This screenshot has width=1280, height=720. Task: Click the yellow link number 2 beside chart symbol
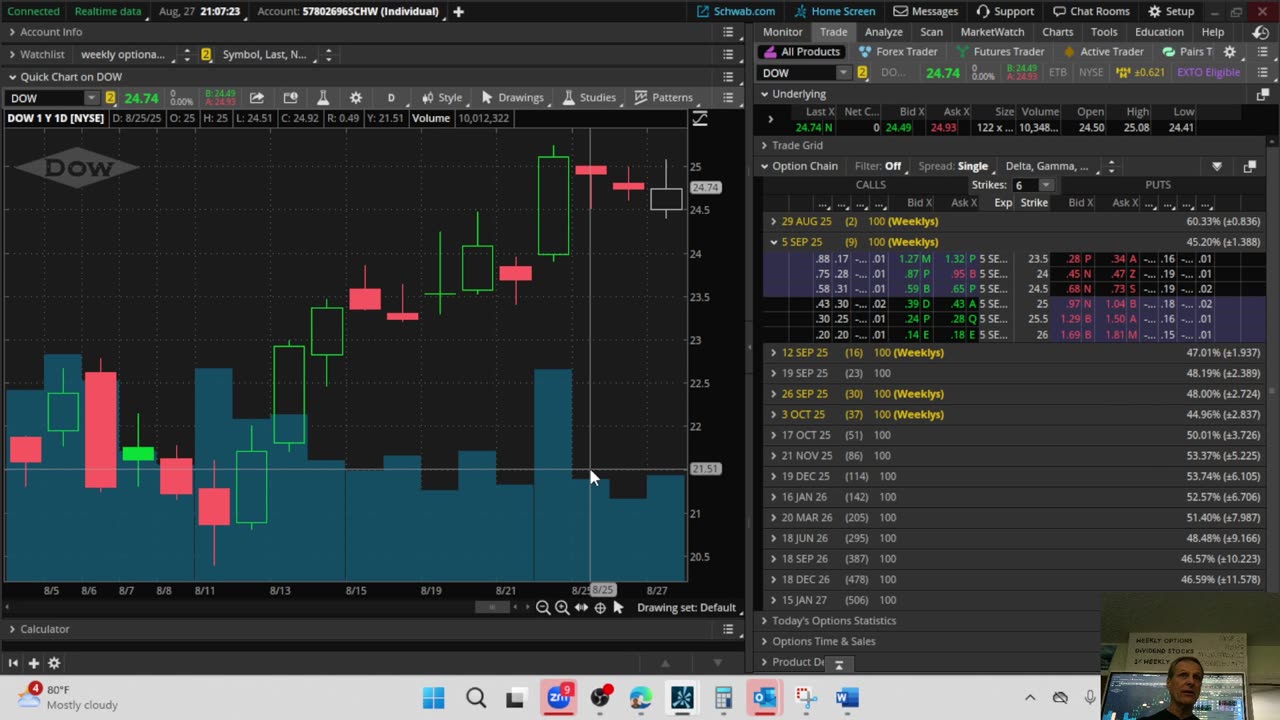coord(110,98)
